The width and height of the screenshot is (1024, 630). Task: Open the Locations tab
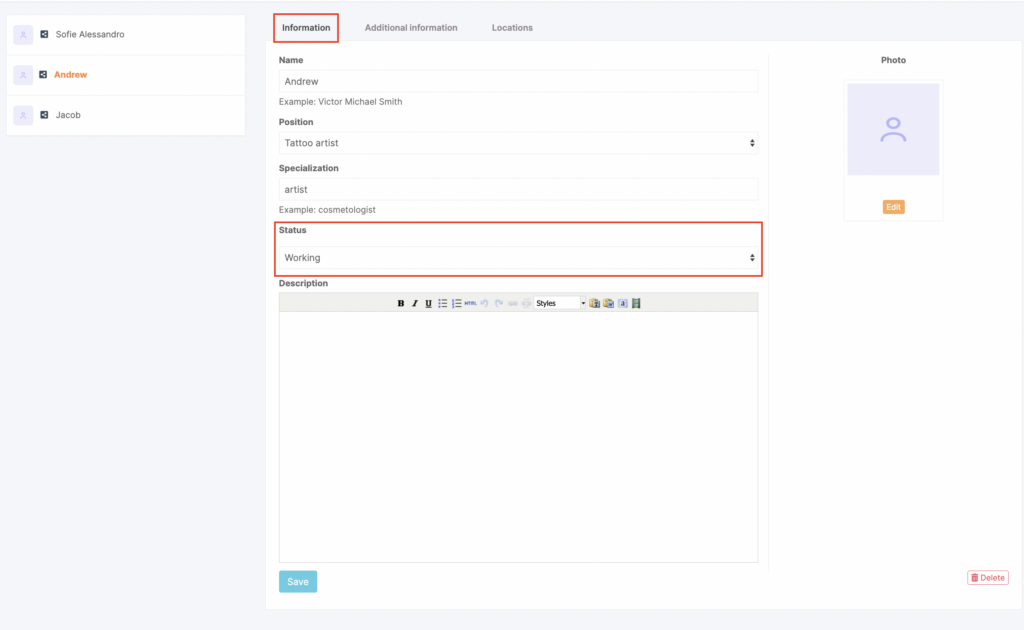[x=512, y=28]
